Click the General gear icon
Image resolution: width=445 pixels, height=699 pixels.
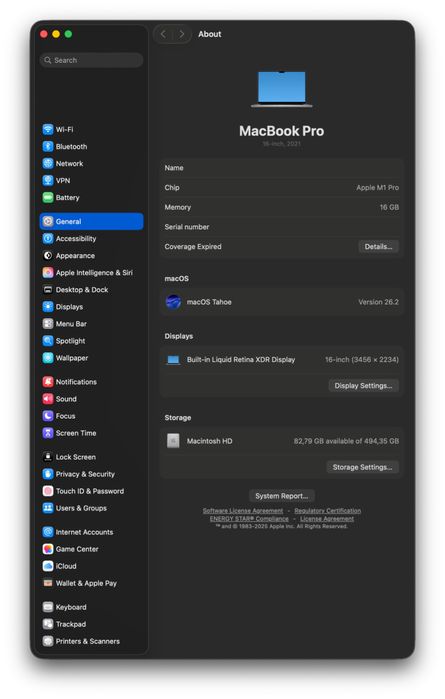coord(48,221)
